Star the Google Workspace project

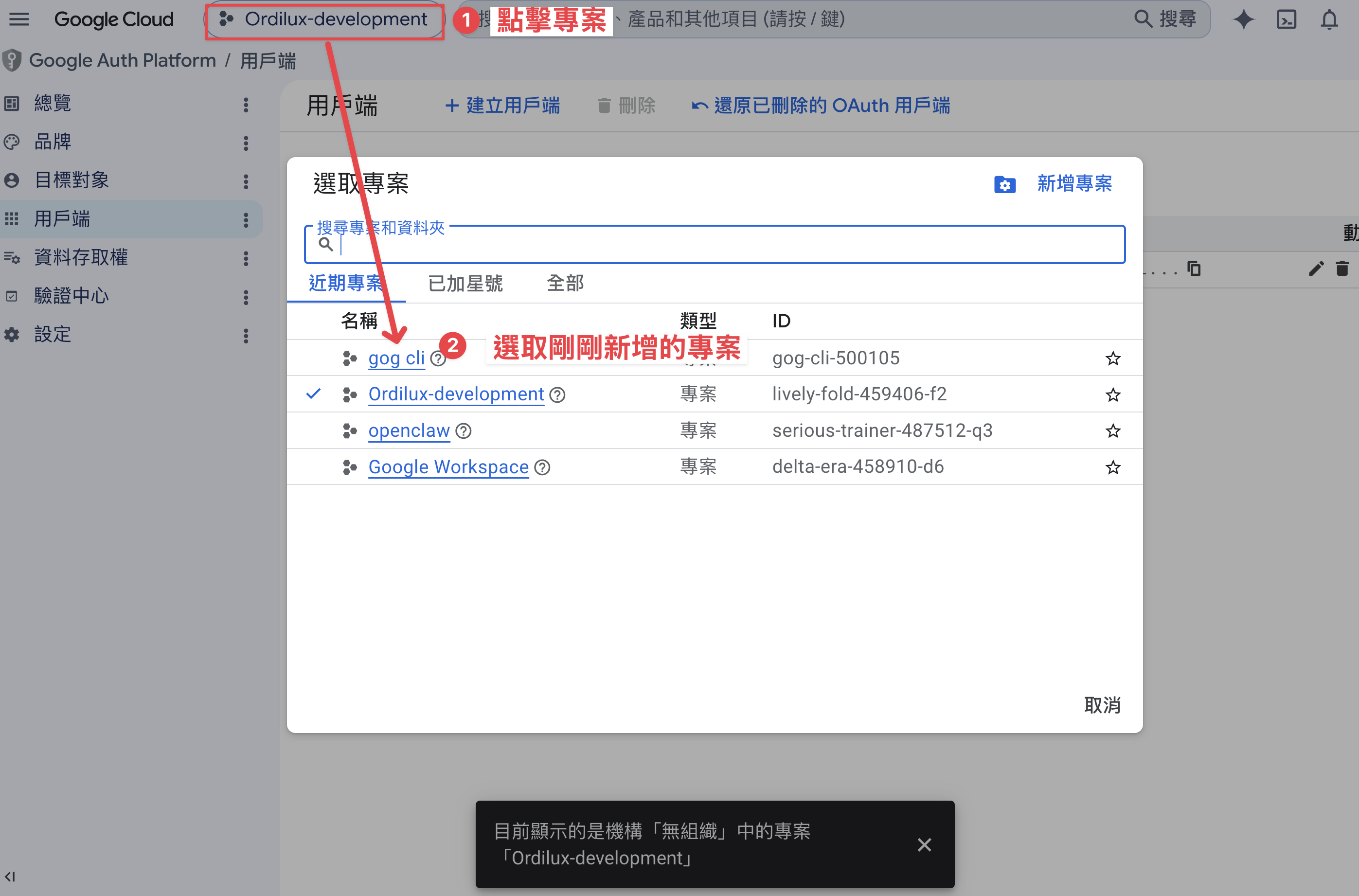pyautogui.click(x=1112, y=467)
